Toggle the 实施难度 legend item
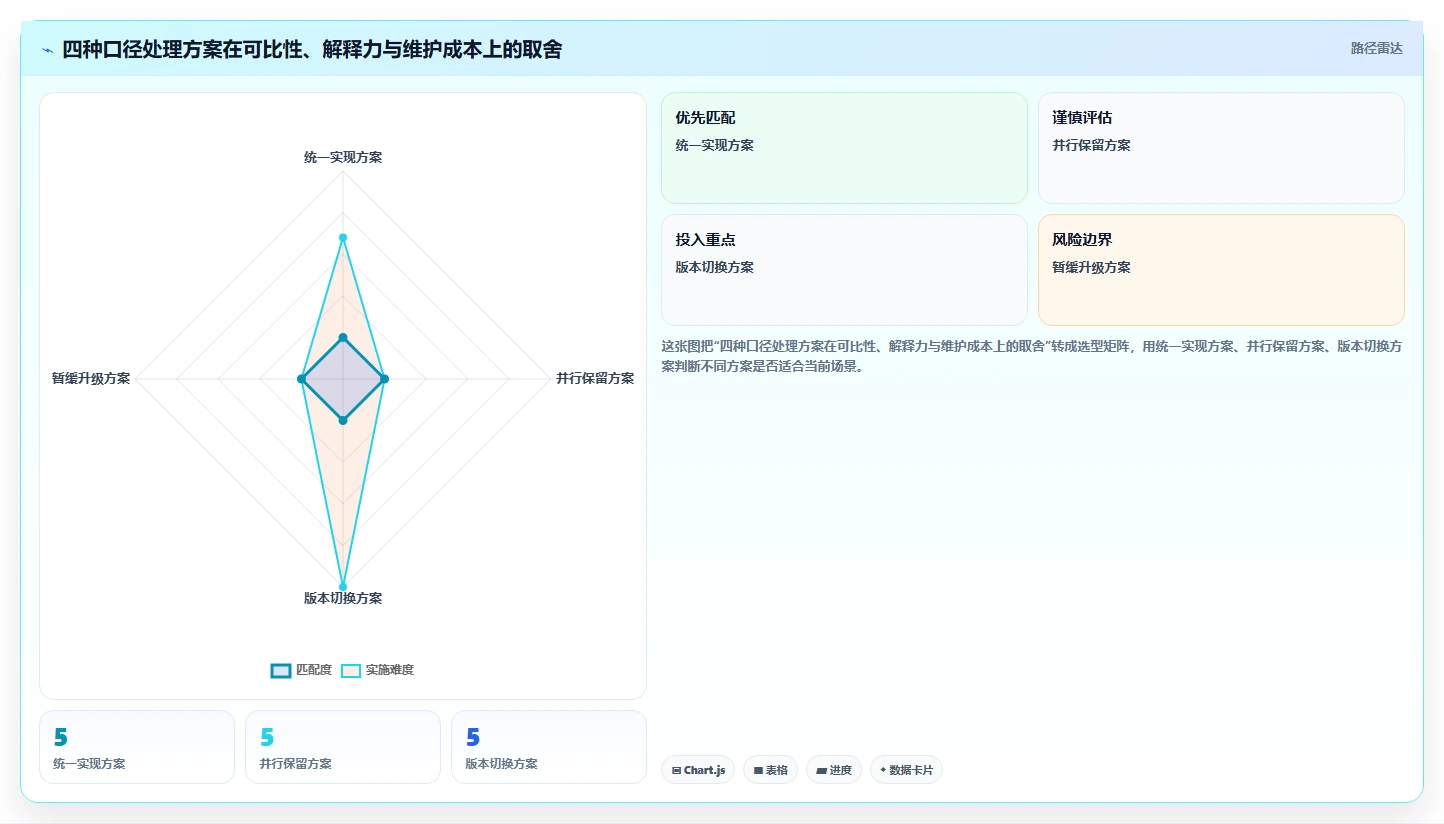Viewport: 1444px width, 824px height. (377, 670)
